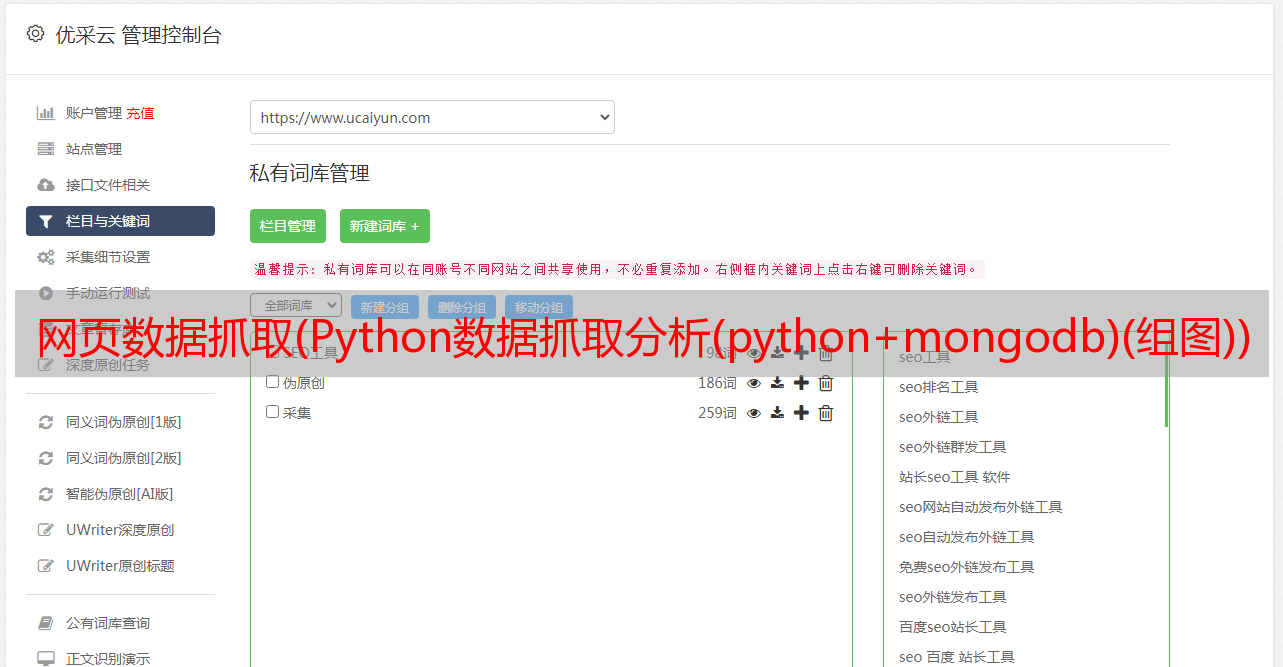Select keyword 免费seo外链发布工具
The image size is (1283, 667).
coord(966,567)
